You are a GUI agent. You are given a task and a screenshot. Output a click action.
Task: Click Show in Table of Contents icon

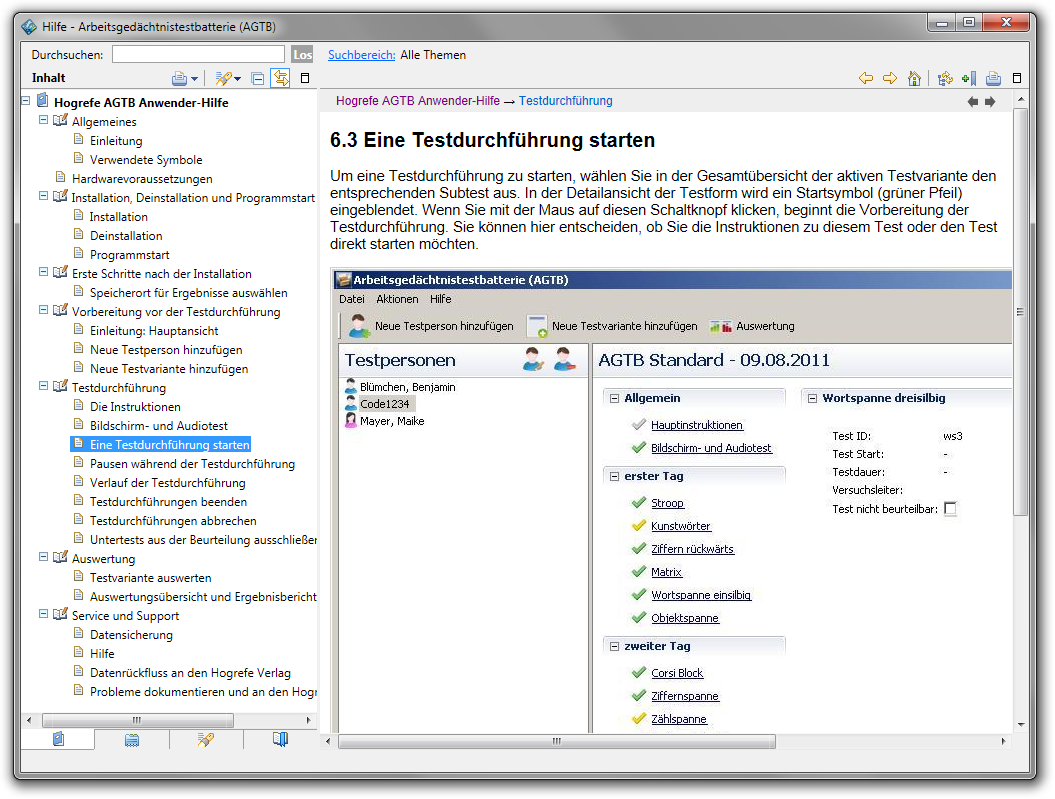click(x=945, y=78)
